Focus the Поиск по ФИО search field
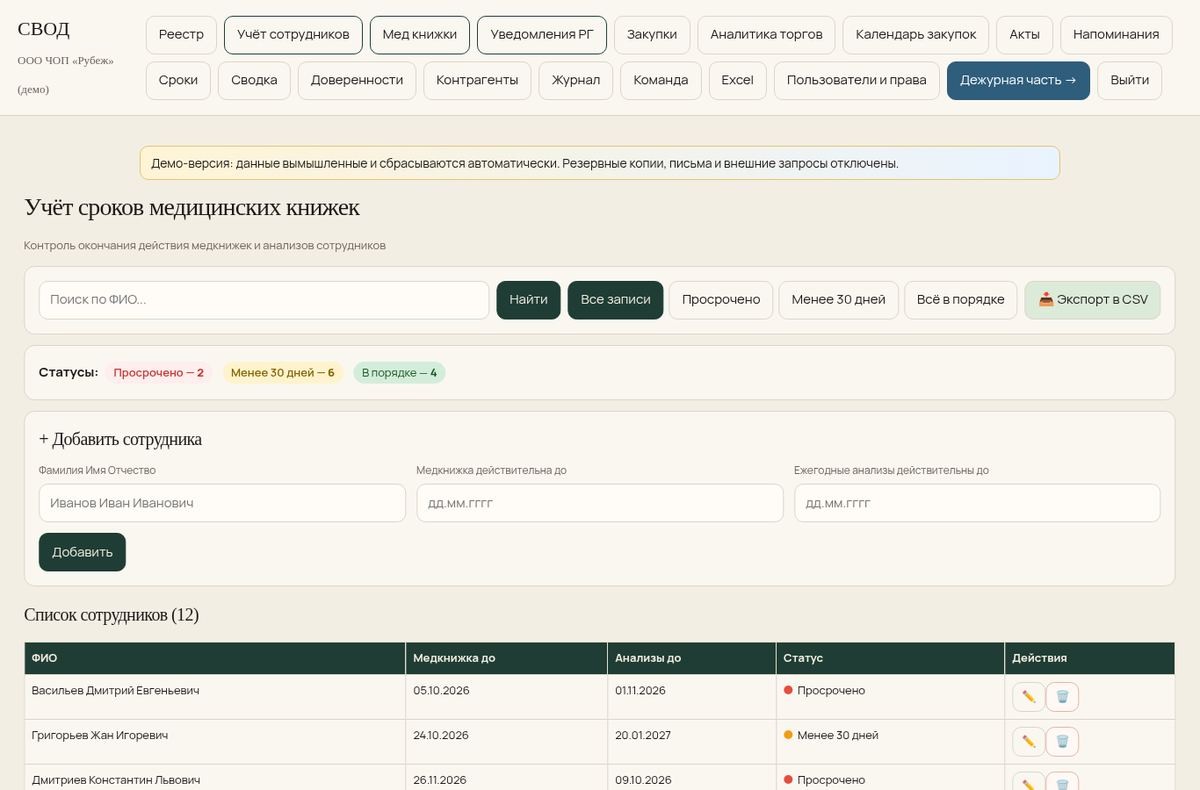 [264, 300]
